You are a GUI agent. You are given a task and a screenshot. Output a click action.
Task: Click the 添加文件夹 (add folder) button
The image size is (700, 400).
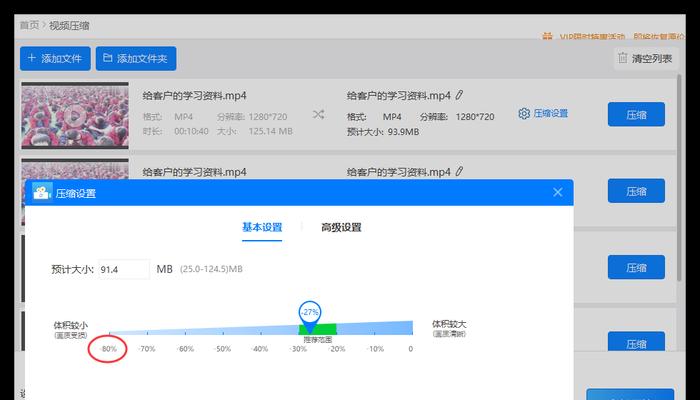[137, 59]
